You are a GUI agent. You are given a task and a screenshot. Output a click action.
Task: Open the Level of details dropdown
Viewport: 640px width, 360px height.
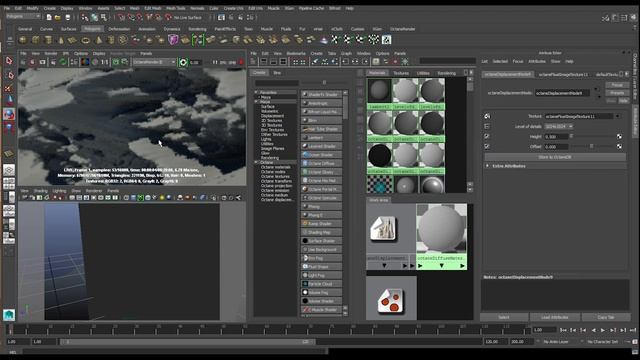(559, 127)
